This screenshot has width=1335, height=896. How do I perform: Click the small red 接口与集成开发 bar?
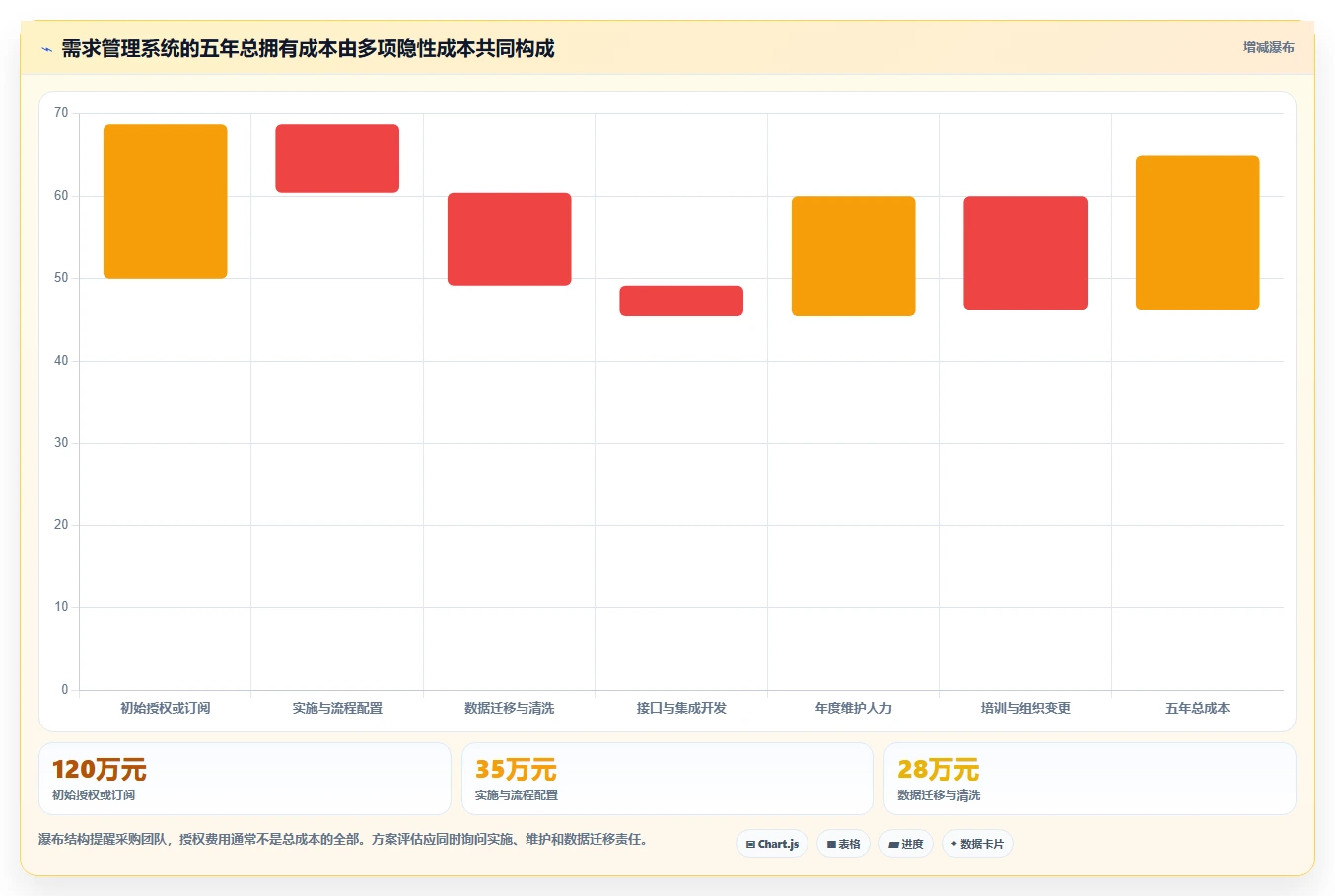point(681,301)
